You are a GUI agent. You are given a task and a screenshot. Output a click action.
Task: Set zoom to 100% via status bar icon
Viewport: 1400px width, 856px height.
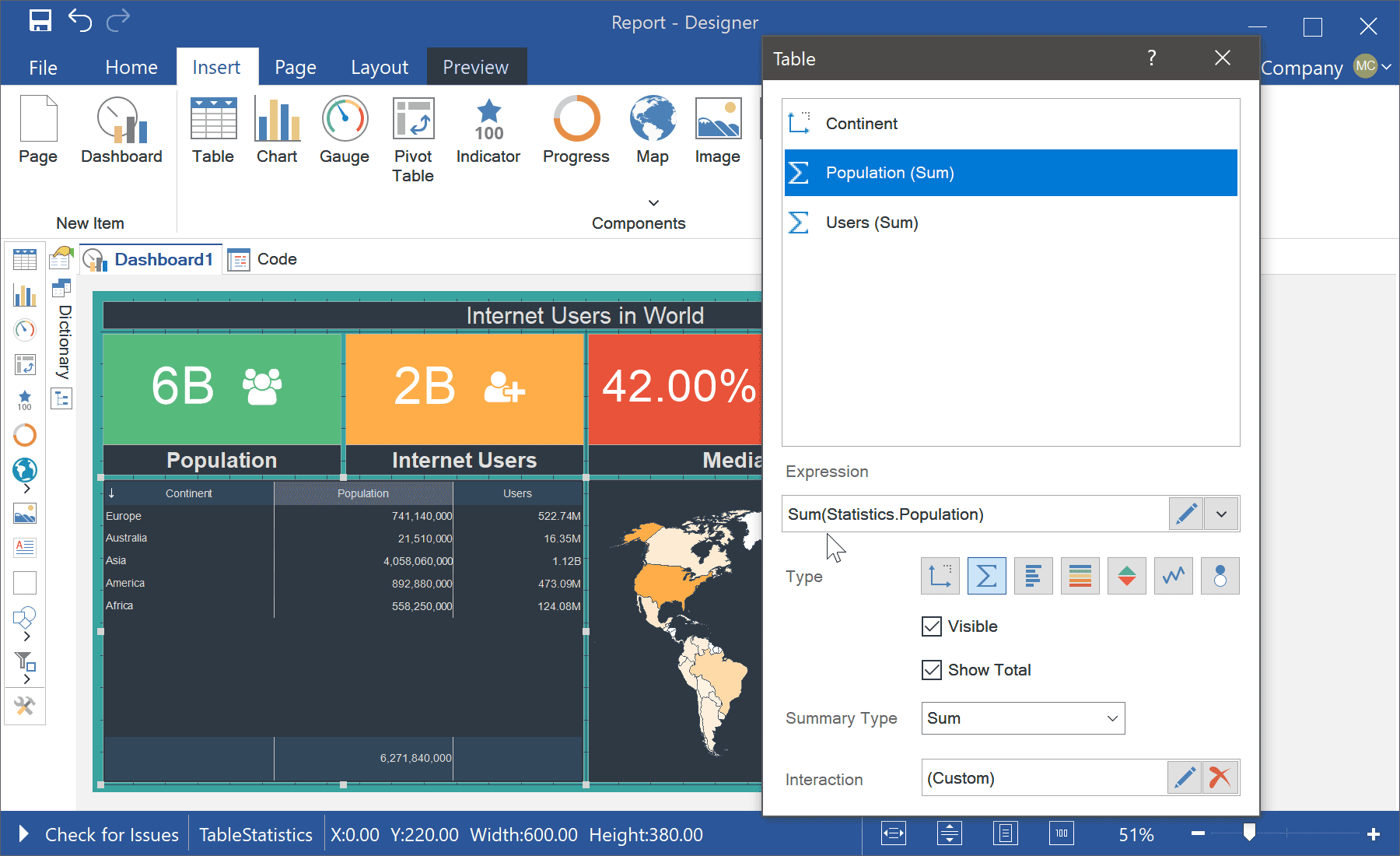[x=1062, y=833]
